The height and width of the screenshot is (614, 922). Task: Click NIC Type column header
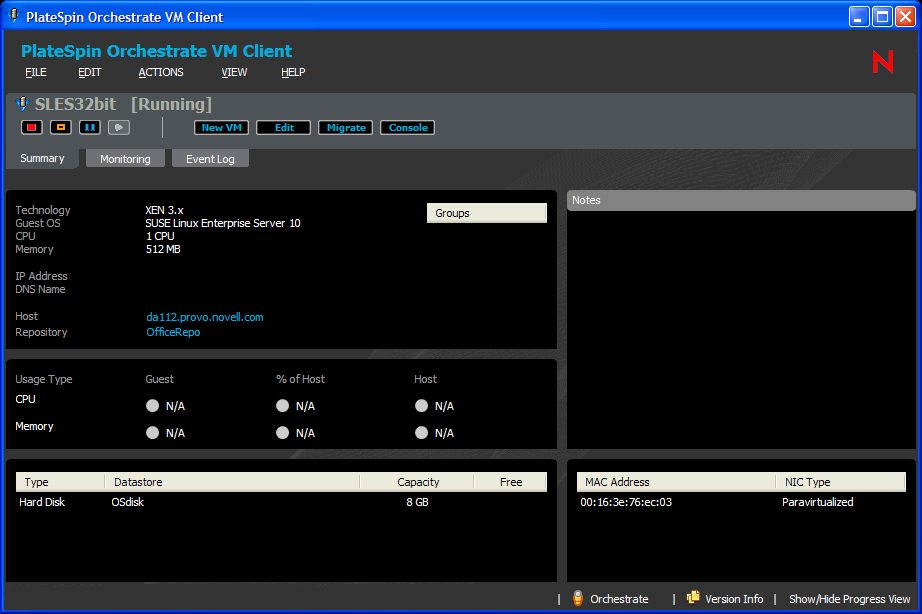coord(841,482)
